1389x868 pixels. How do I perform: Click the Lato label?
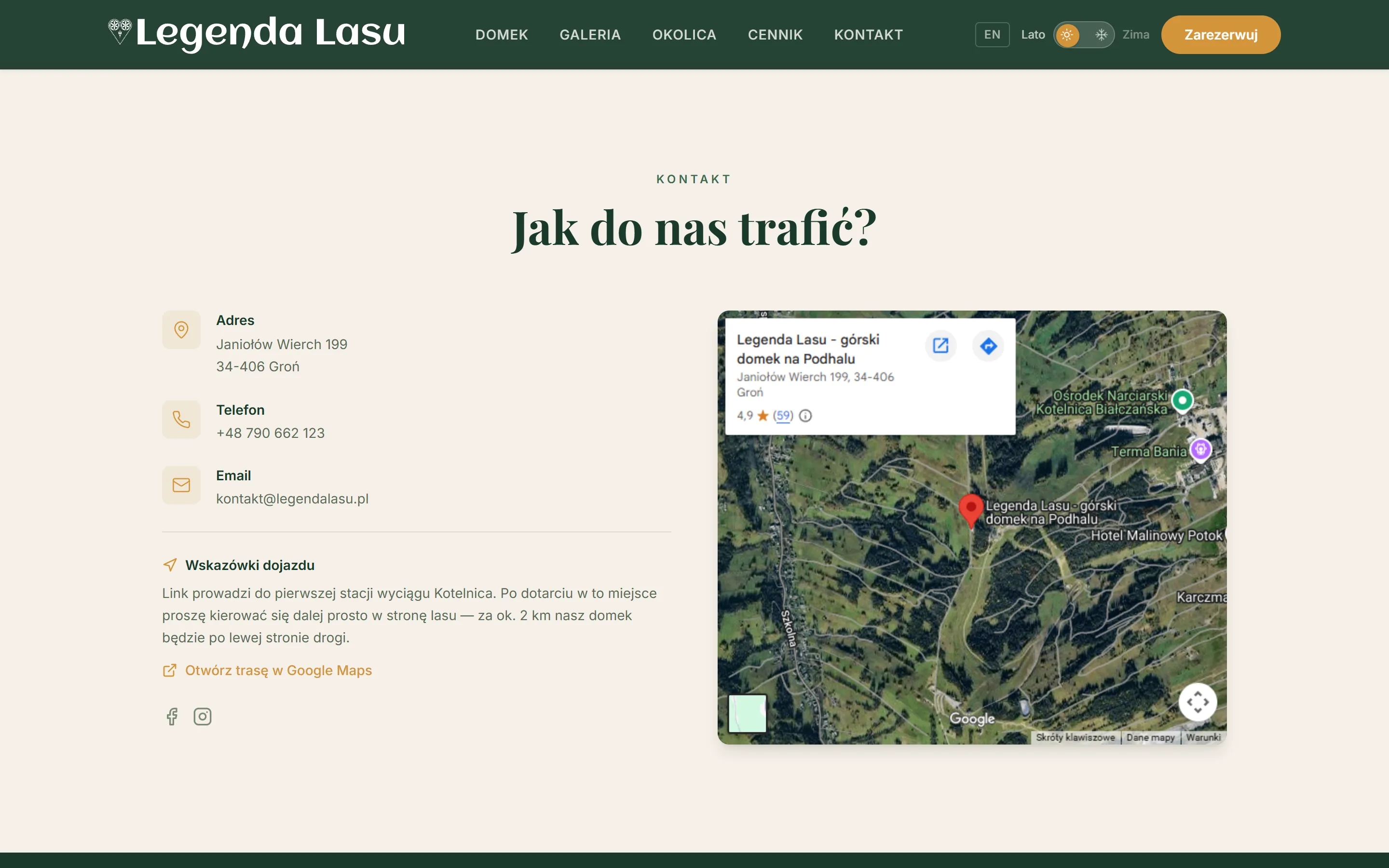pos(1033,34)
